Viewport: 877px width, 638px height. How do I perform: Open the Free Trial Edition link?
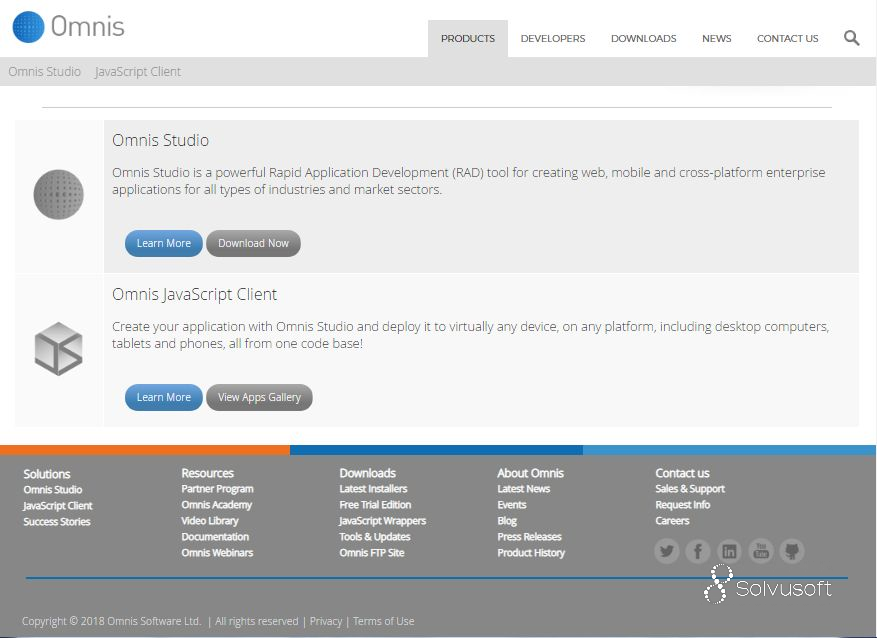(375, 504)
